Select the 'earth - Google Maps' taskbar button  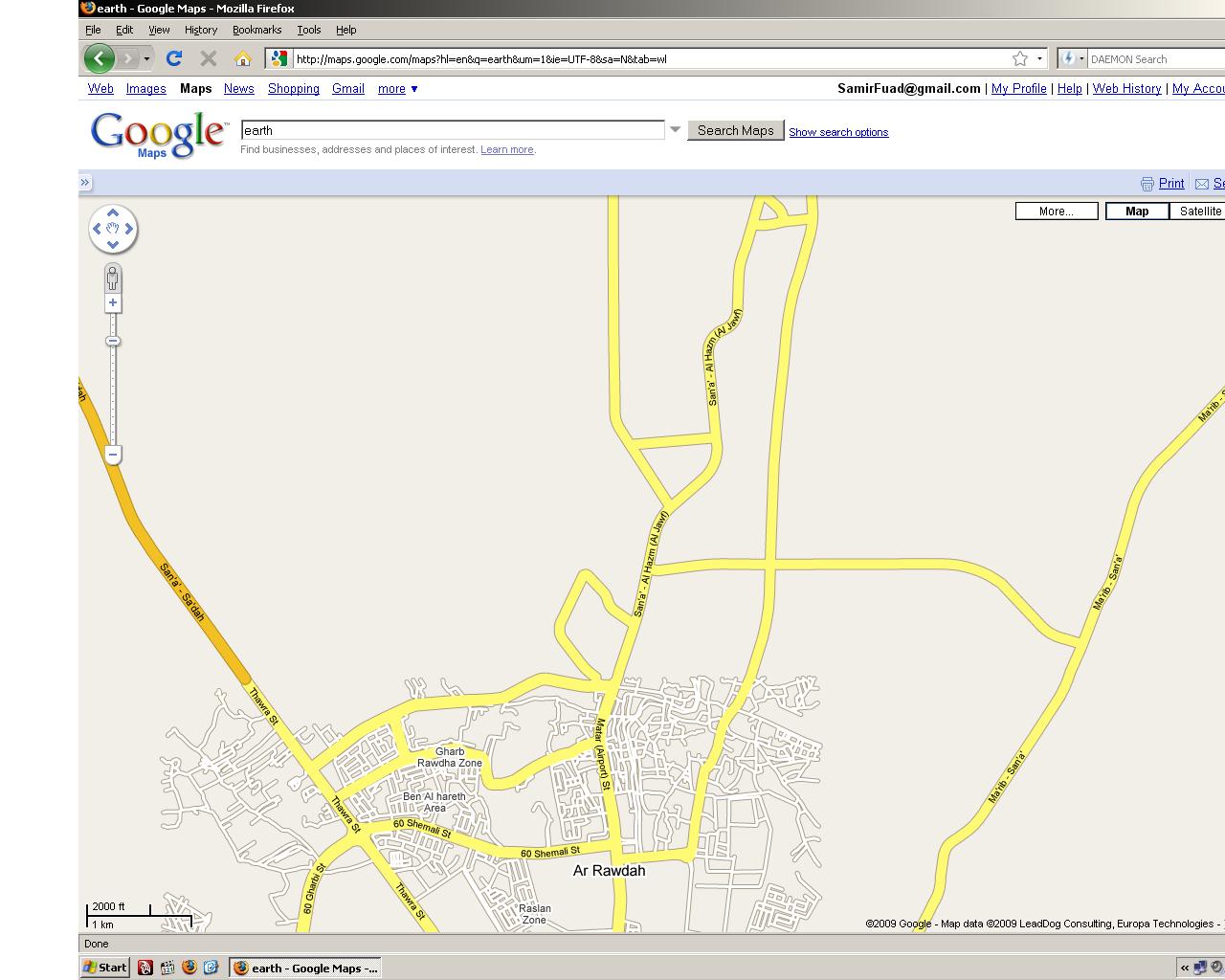(305, 968)
